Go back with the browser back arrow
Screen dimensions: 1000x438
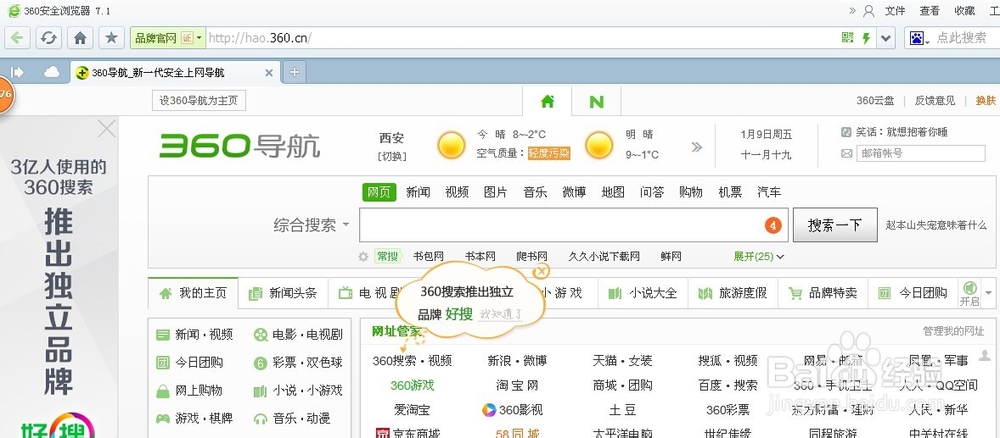click(17, 38)
